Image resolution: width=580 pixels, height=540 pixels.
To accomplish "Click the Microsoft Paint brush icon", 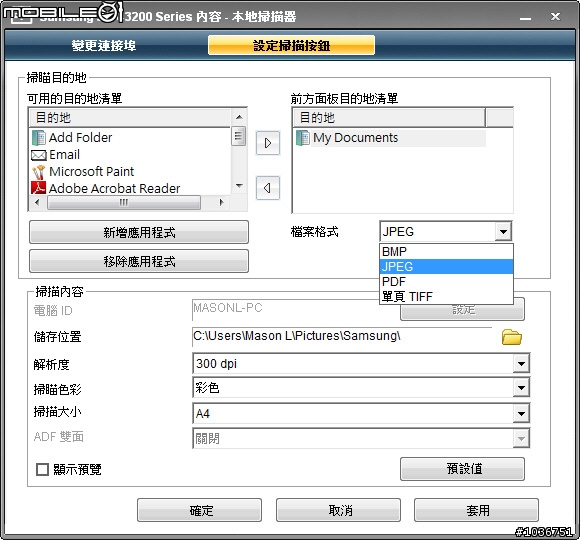I will click(38, 172).
